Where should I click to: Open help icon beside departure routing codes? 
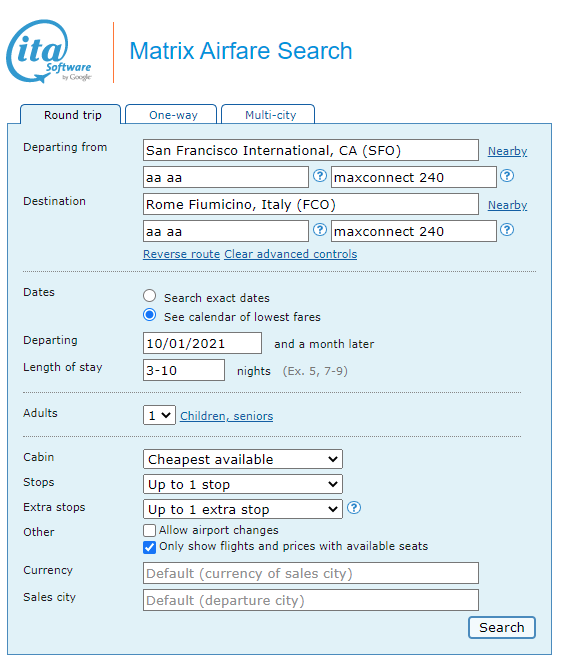(x=320, y=176)
